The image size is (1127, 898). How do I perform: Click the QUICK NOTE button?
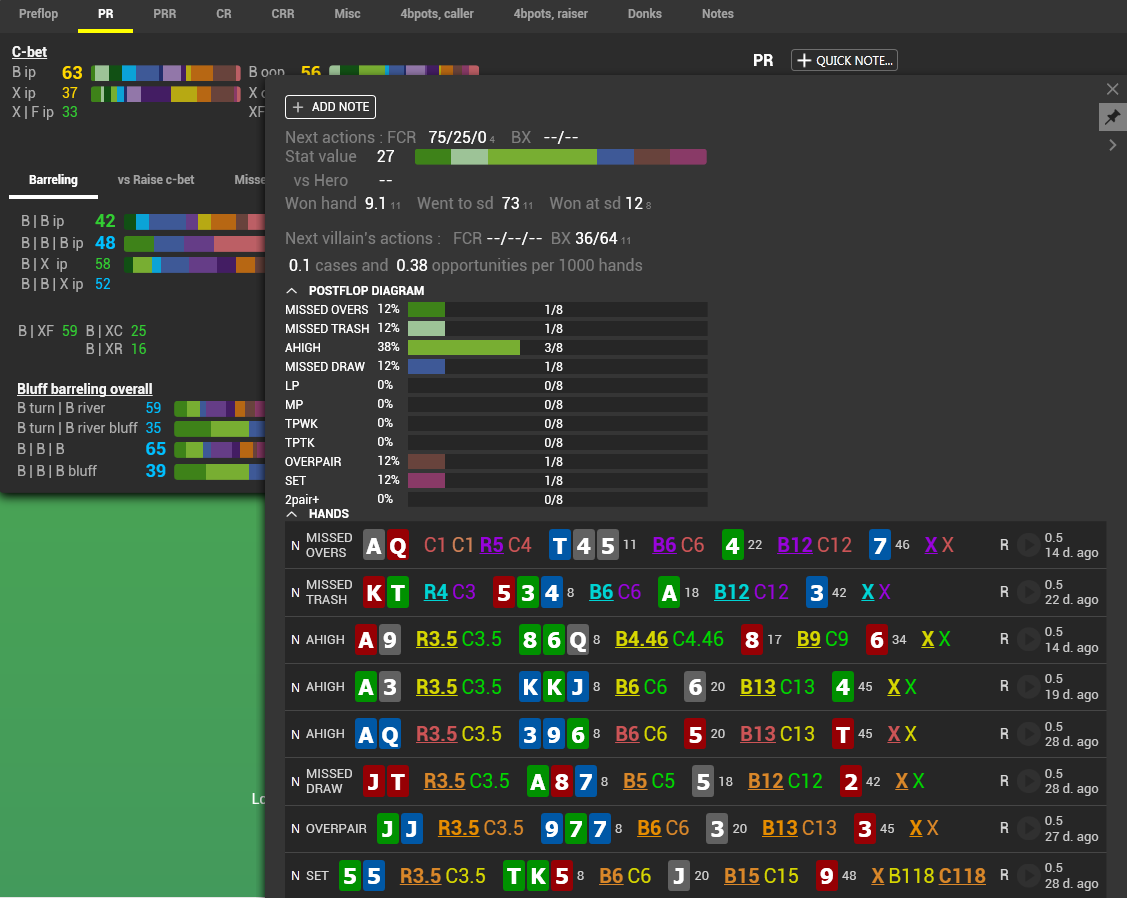tap(844, 60)
